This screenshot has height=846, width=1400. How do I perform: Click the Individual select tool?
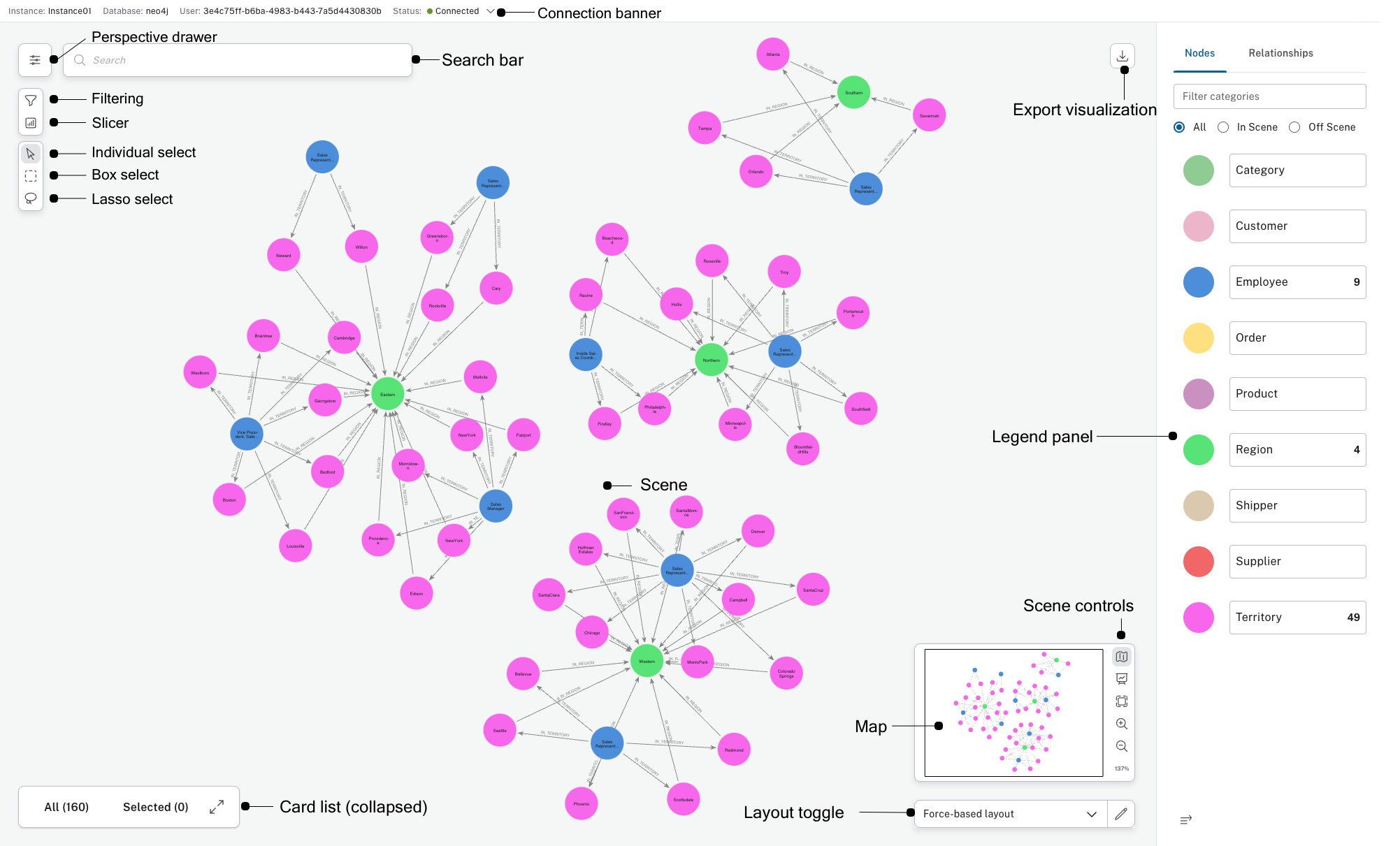click(x=30, y=153)
